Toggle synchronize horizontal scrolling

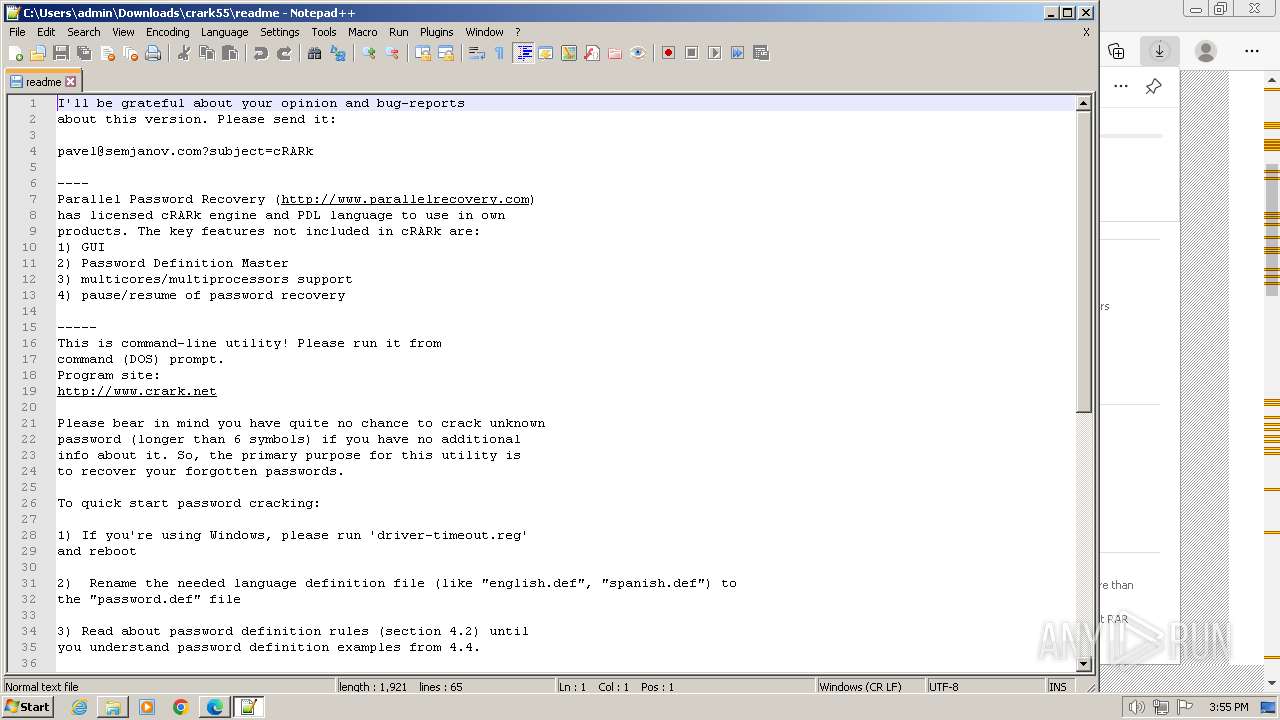(446, 53)
